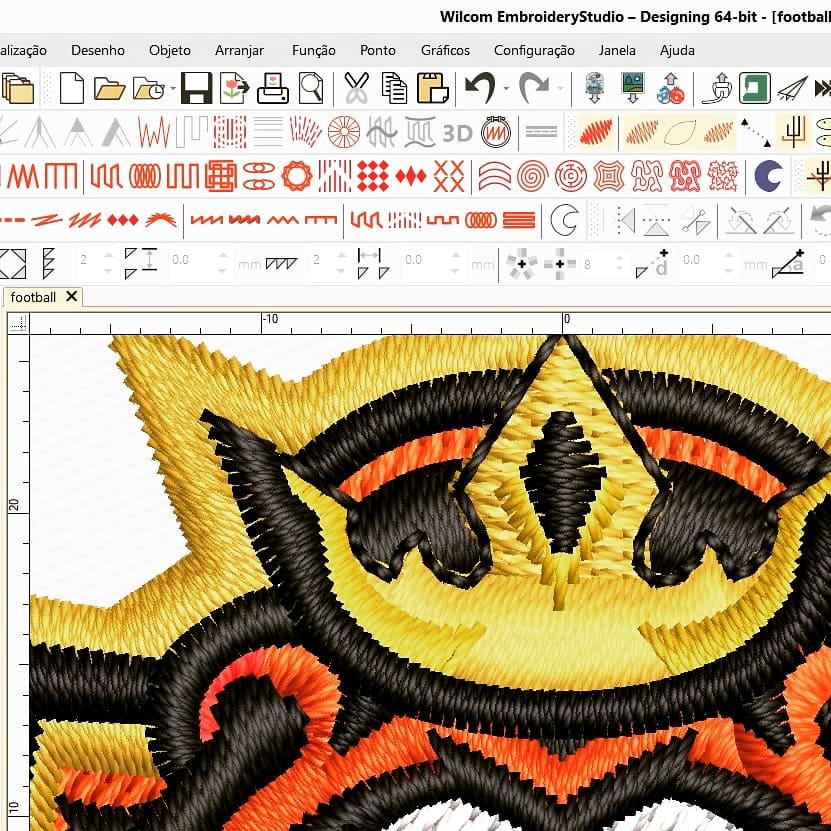Toggle the filled red leaf stitch view
The height and width of the screenshot is (831, 831).
coord(596,132)
